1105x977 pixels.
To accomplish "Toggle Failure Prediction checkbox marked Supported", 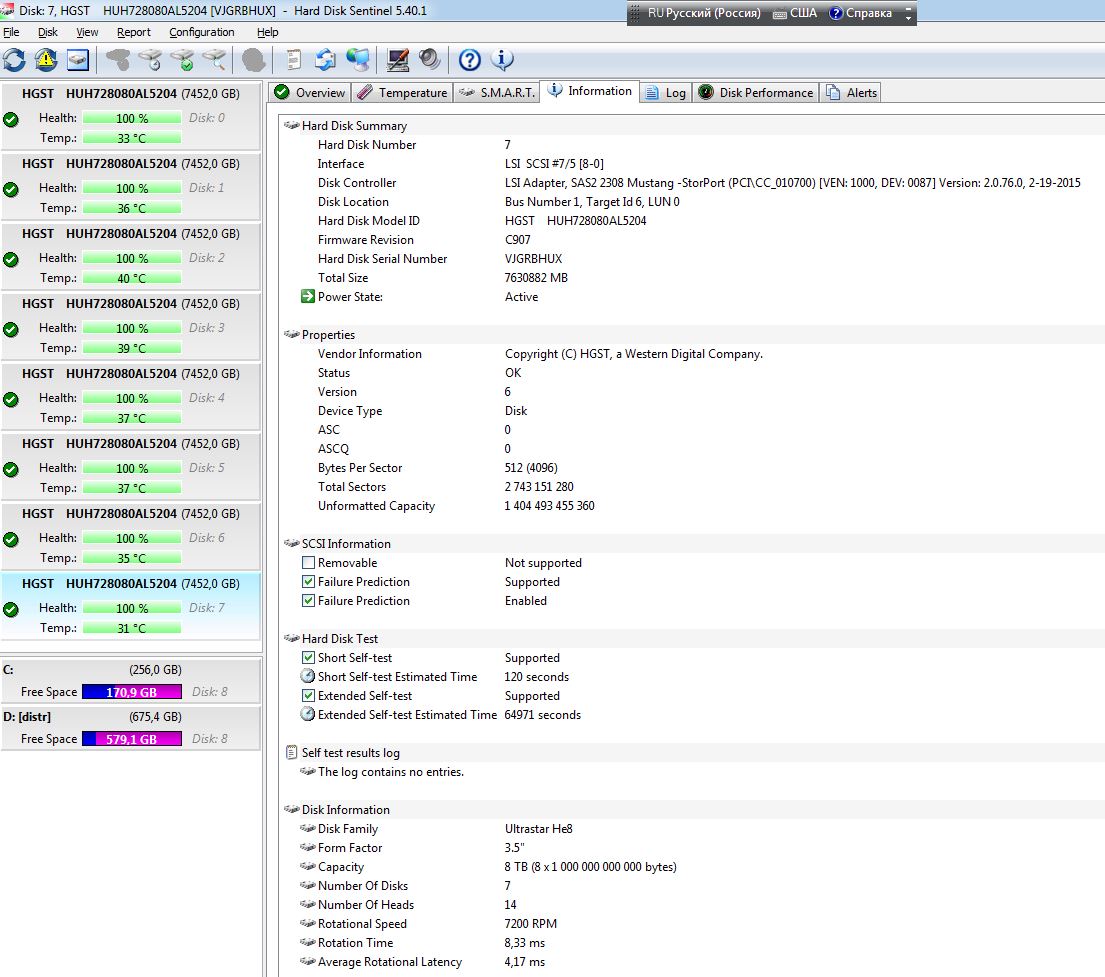I will (308, 582).
